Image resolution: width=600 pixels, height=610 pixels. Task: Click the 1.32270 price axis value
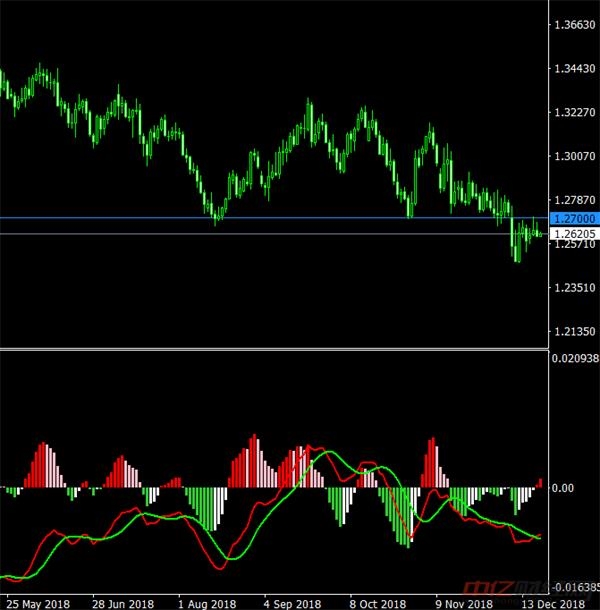tap(575, 112)
